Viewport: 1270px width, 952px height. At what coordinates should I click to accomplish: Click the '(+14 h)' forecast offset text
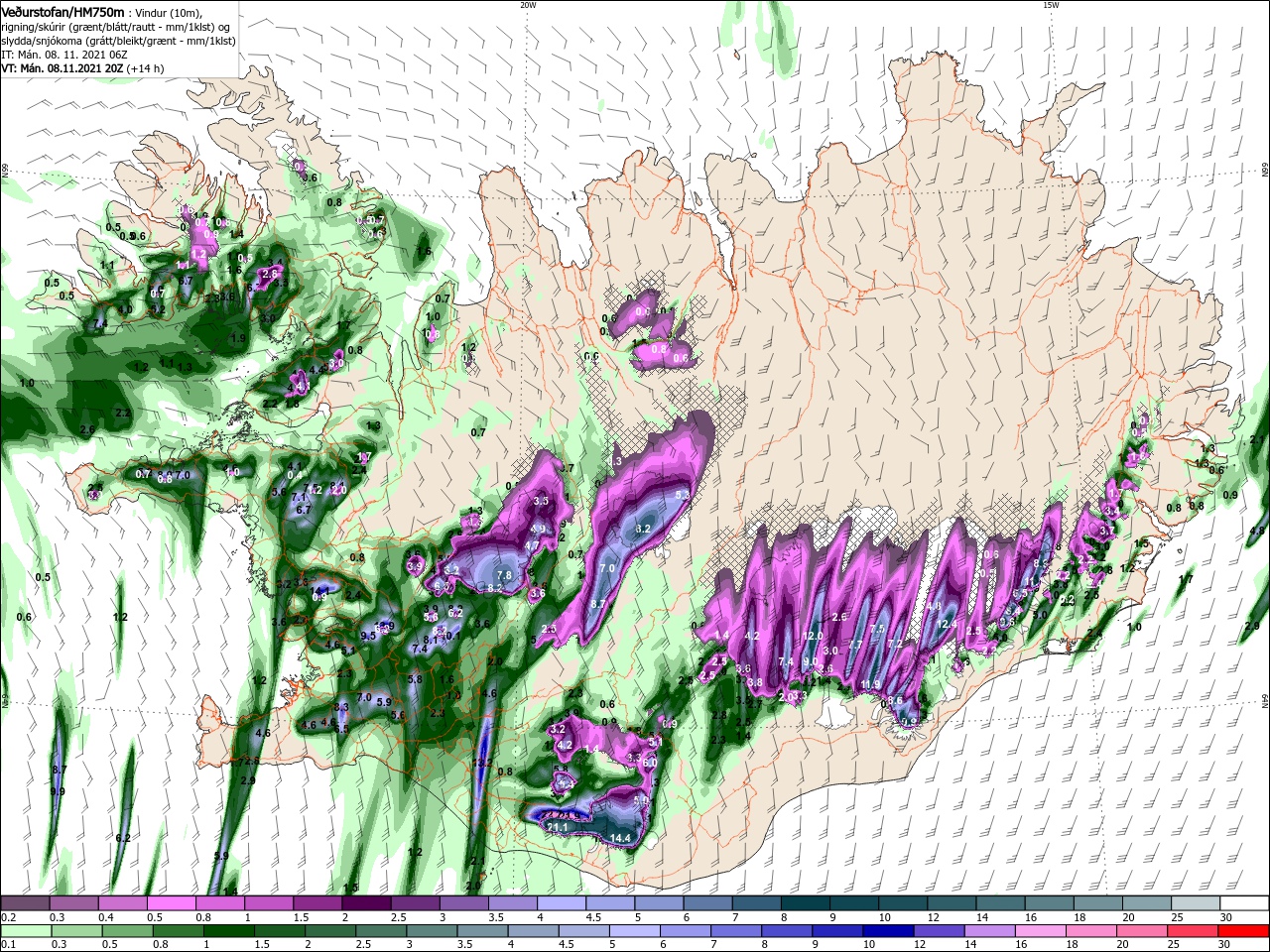[x=145, y=68]
